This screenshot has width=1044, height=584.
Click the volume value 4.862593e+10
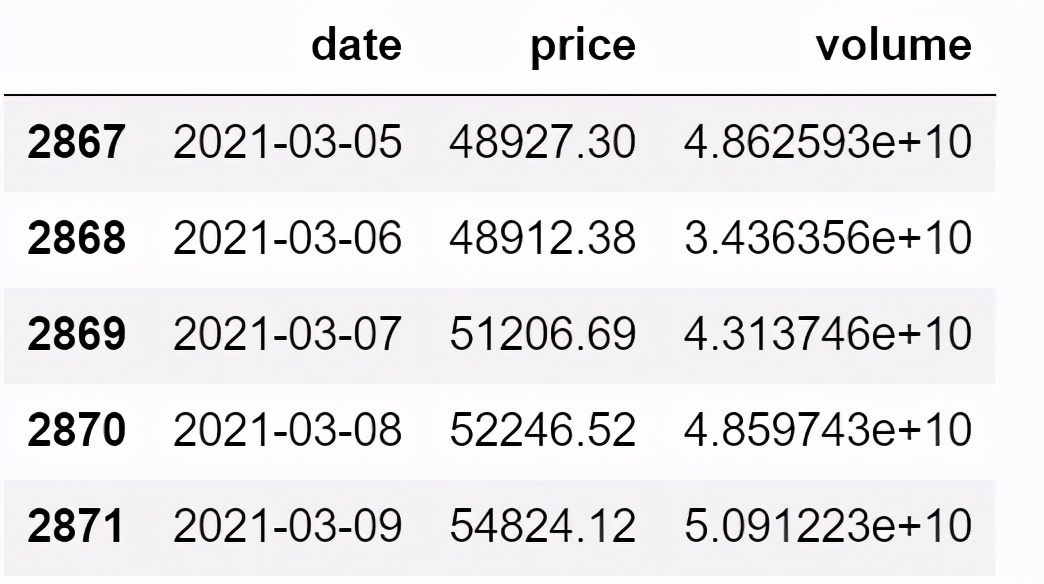point(828,142)
